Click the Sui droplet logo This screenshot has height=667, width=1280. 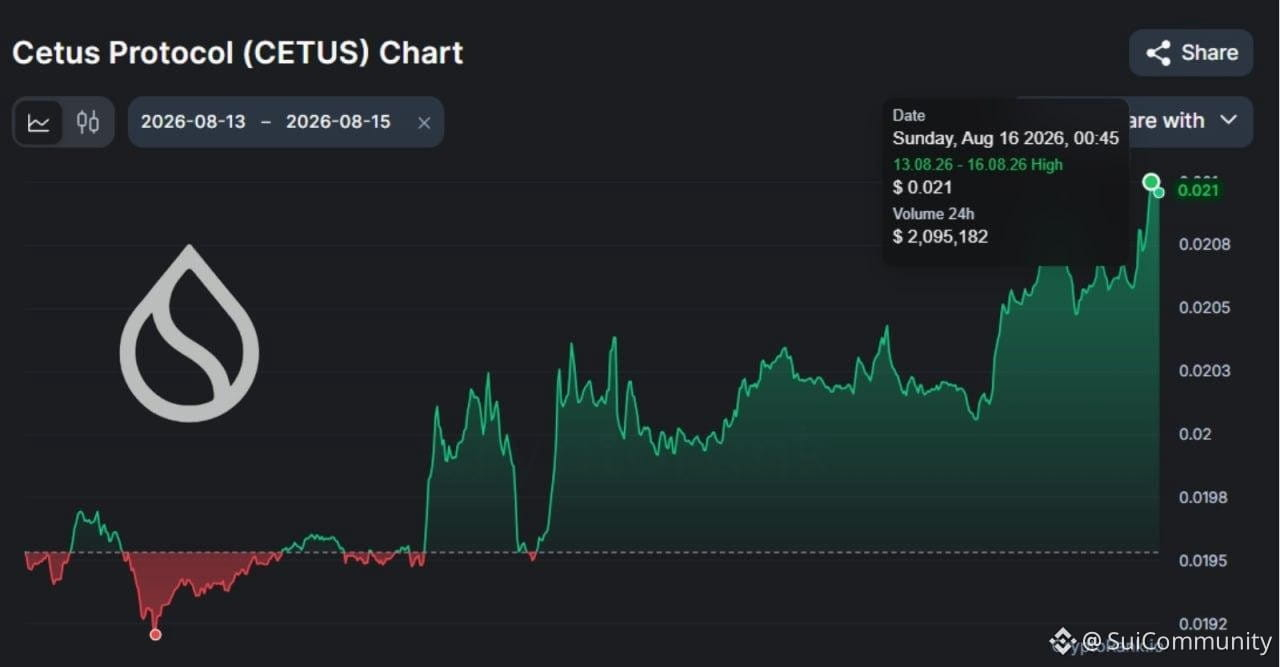(x=189, y=331)
